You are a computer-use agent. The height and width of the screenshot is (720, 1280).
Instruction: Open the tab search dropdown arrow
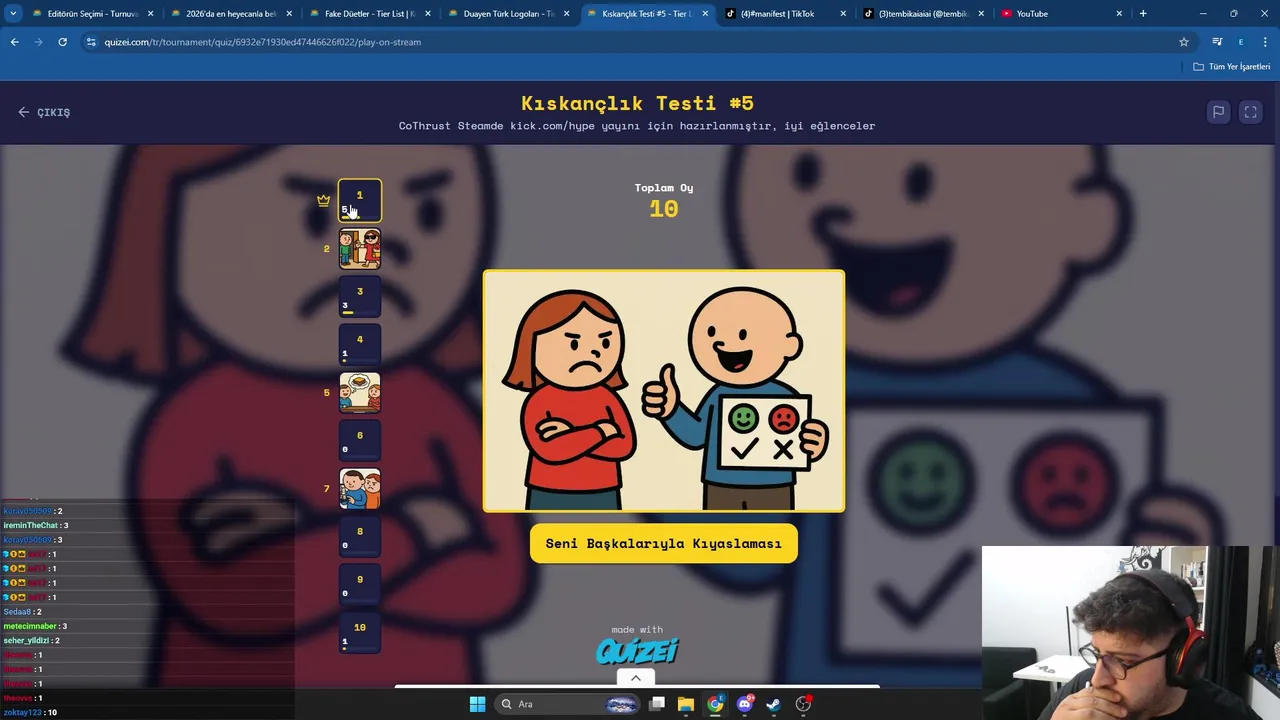click(13, 14)
